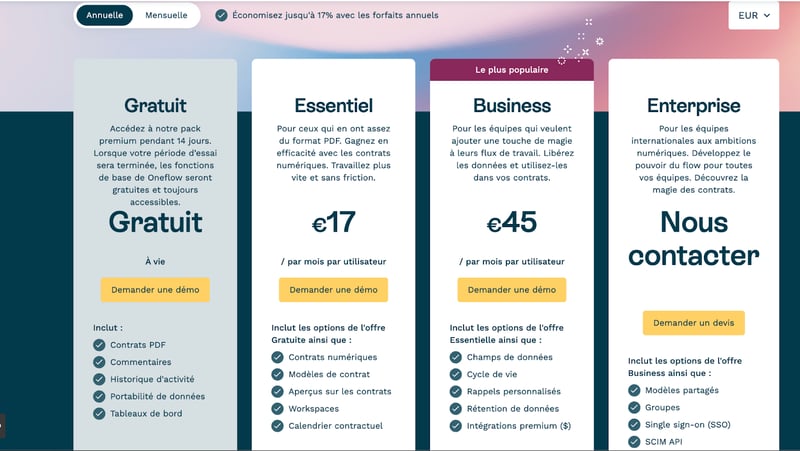Click the savings checkmark icon near Économisez text
Screen dimensions: 800x451
point(221,15)
